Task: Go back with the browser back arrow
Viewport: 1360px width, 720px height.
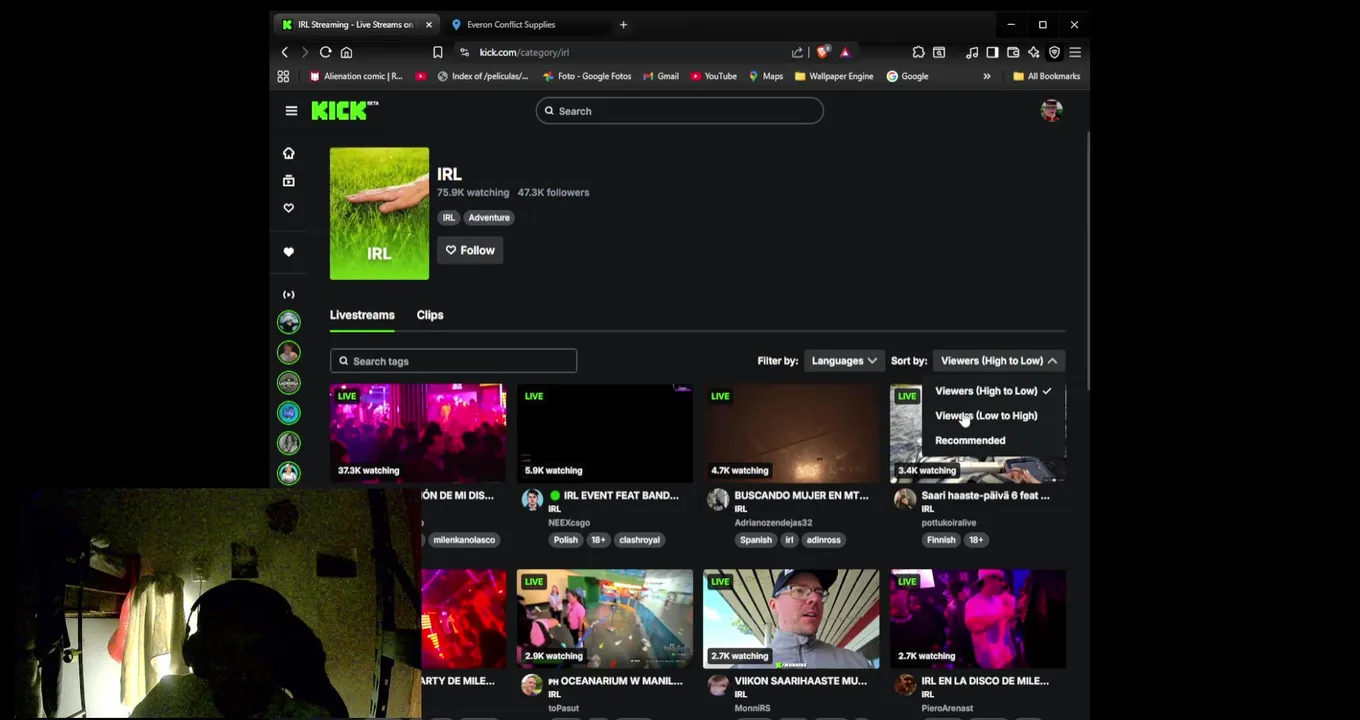Action: [284, 52]
